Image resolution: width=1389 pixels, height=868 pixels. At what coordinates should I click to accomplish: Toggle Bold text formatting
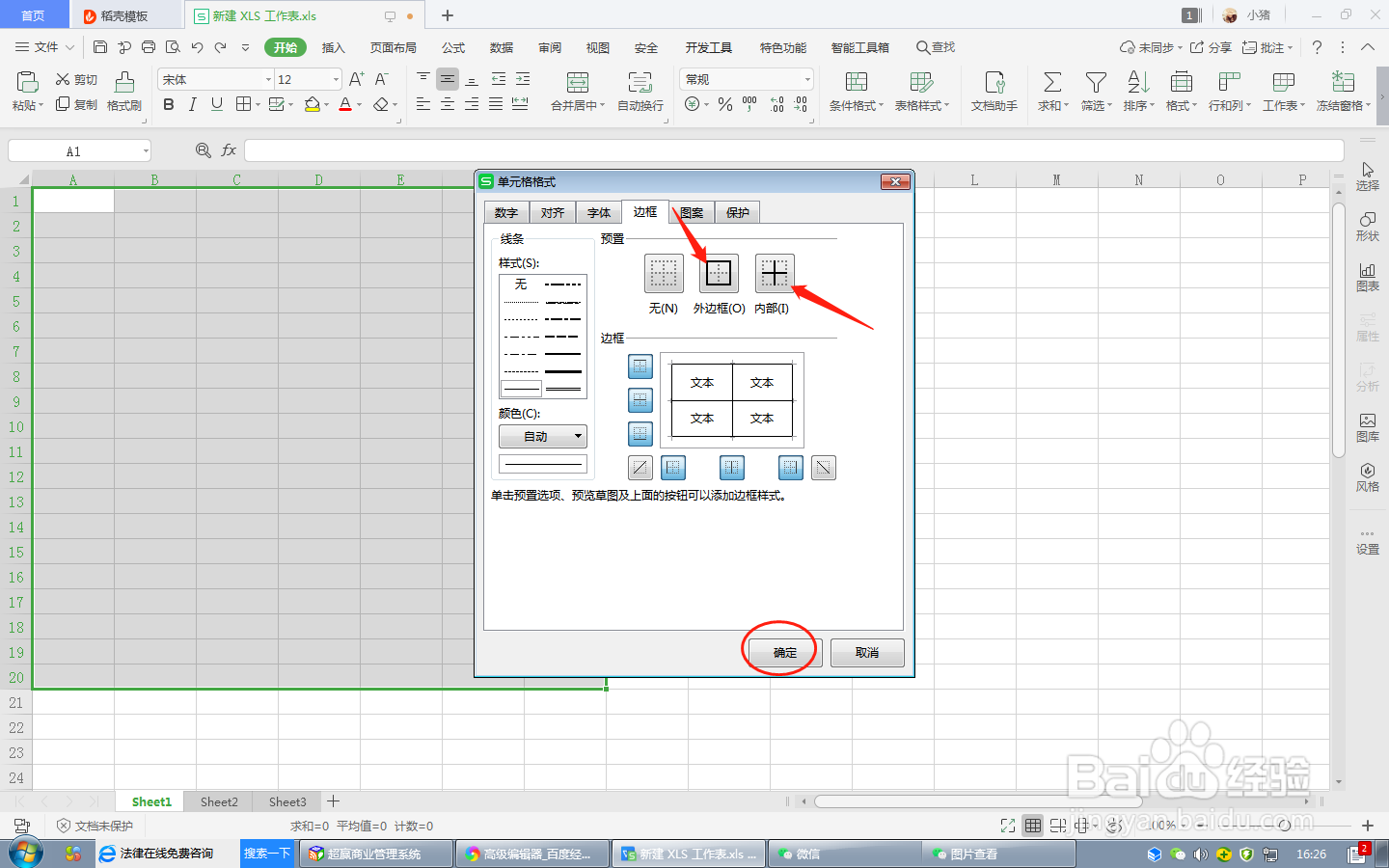(x=169, y=104)
